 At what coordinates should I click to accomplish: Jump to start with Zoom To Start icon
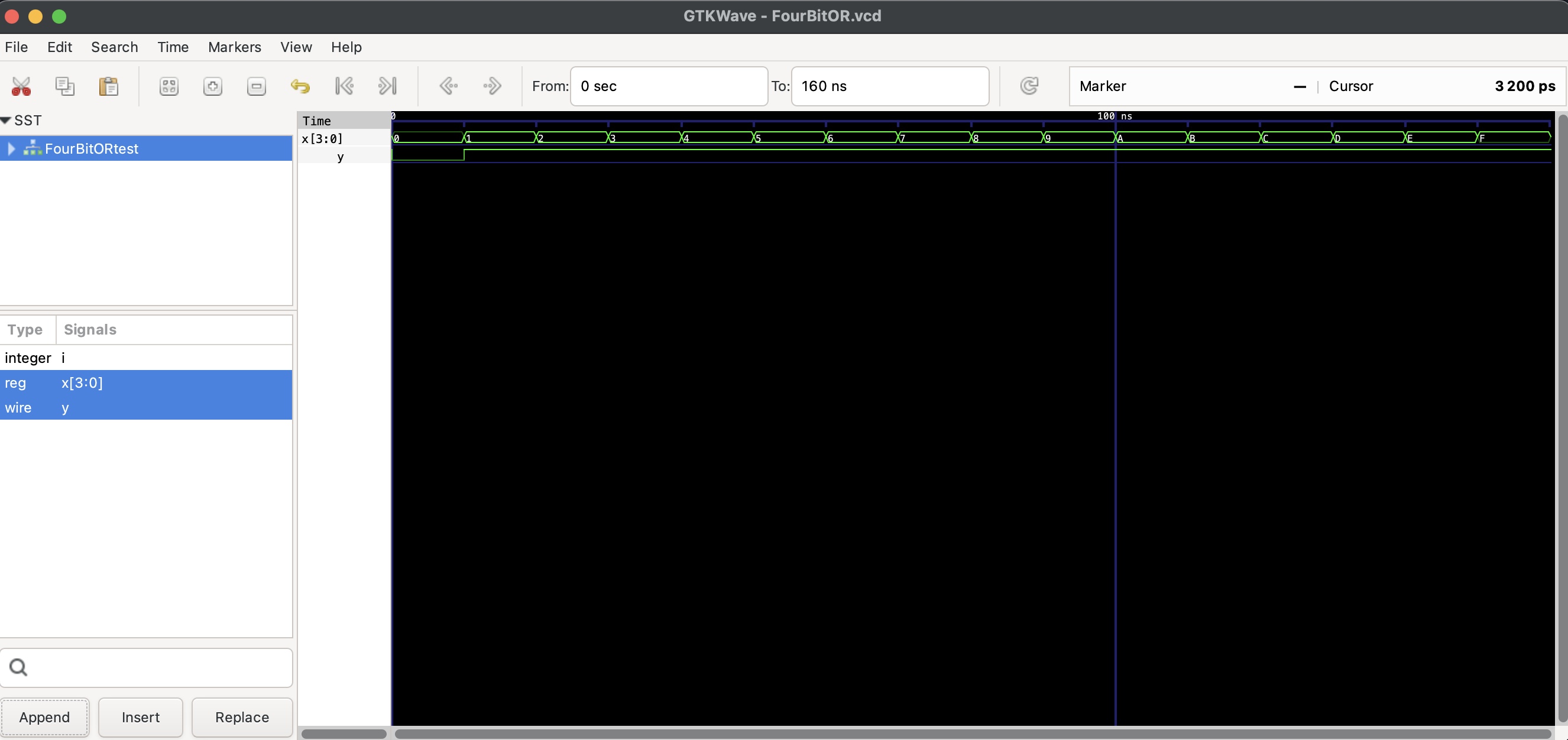344,86
